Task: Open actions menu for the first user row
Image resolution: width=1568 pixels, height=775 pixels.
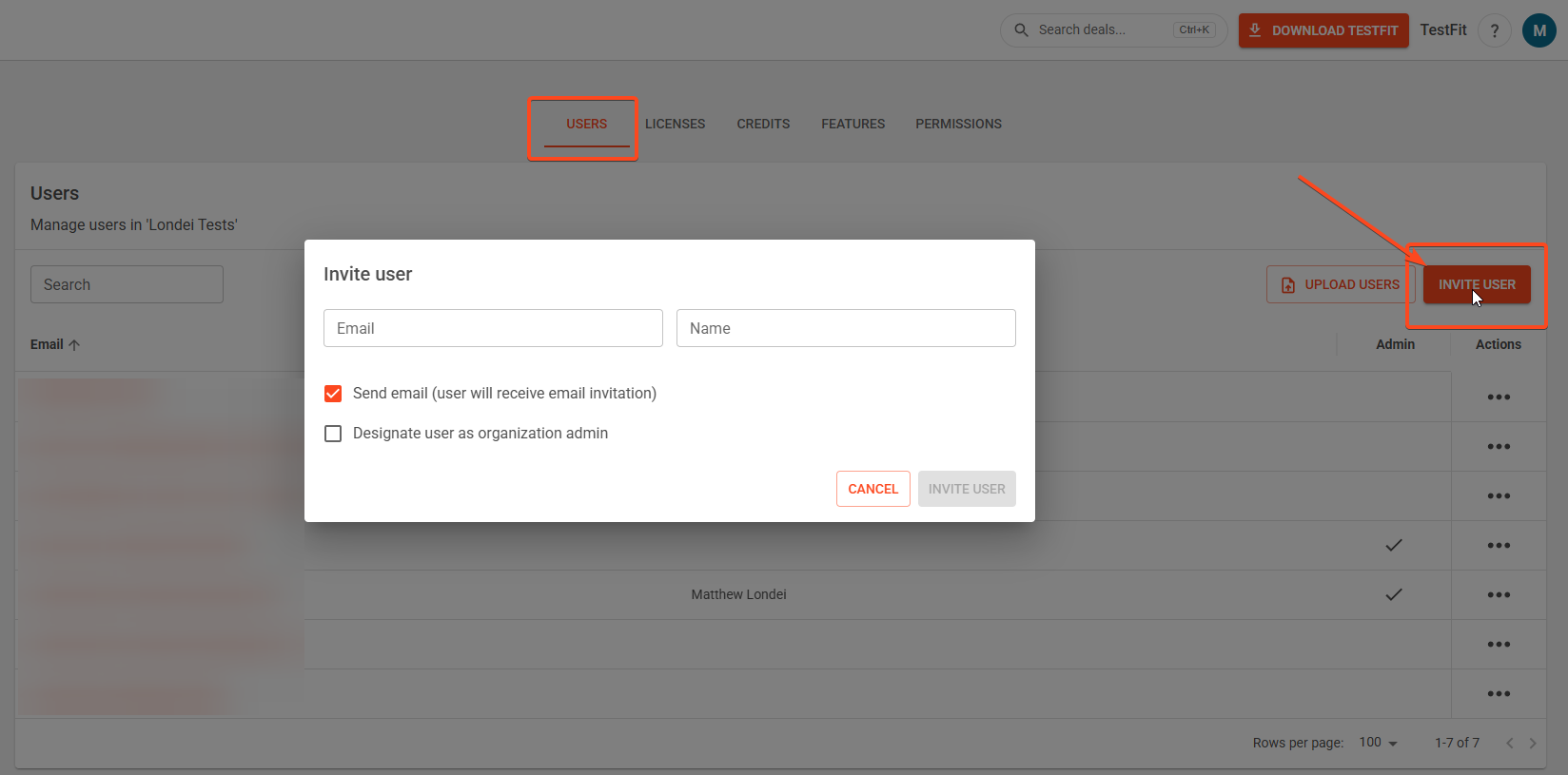Action: point(1499,397)
